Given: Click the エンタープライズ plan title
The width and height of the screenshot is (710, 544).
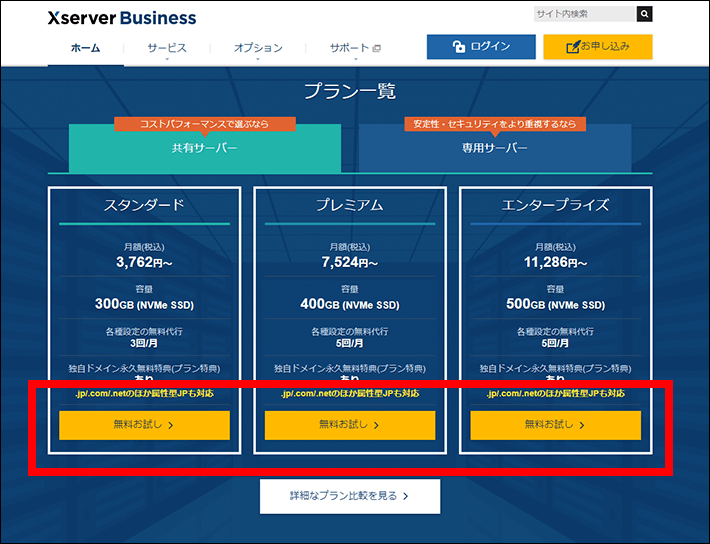Looking at the screenshot, I should (x=556, y=206).
